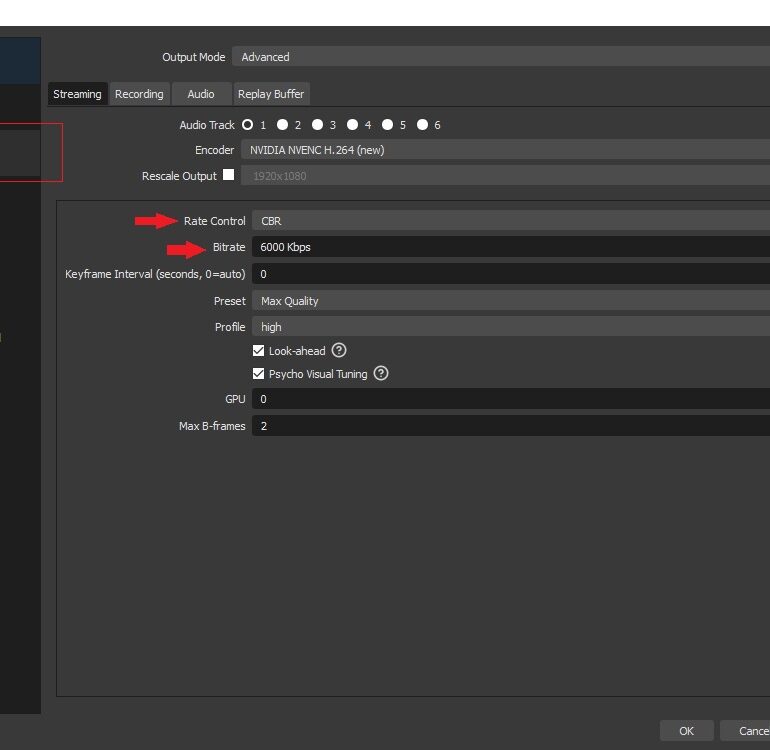The height and width of the screenshot is (750, 770).
Task: Open the Profile dropdown set to high
Action: (511, 327)
